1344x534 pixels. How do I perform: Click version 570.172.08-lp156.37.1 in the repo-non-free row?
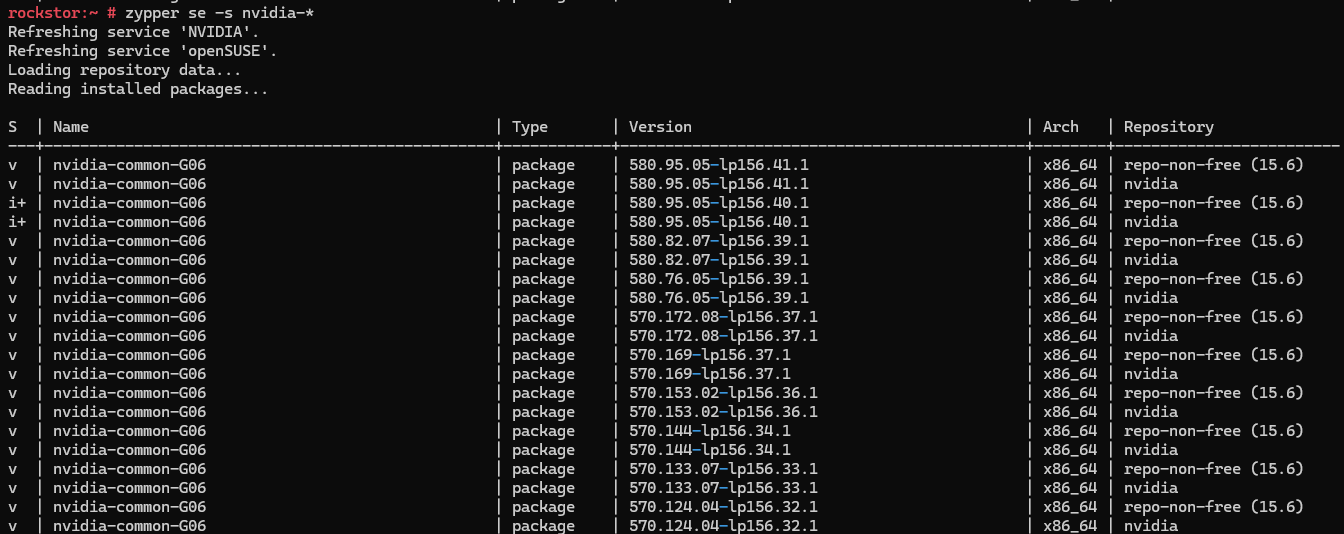(x=723, y=317)
